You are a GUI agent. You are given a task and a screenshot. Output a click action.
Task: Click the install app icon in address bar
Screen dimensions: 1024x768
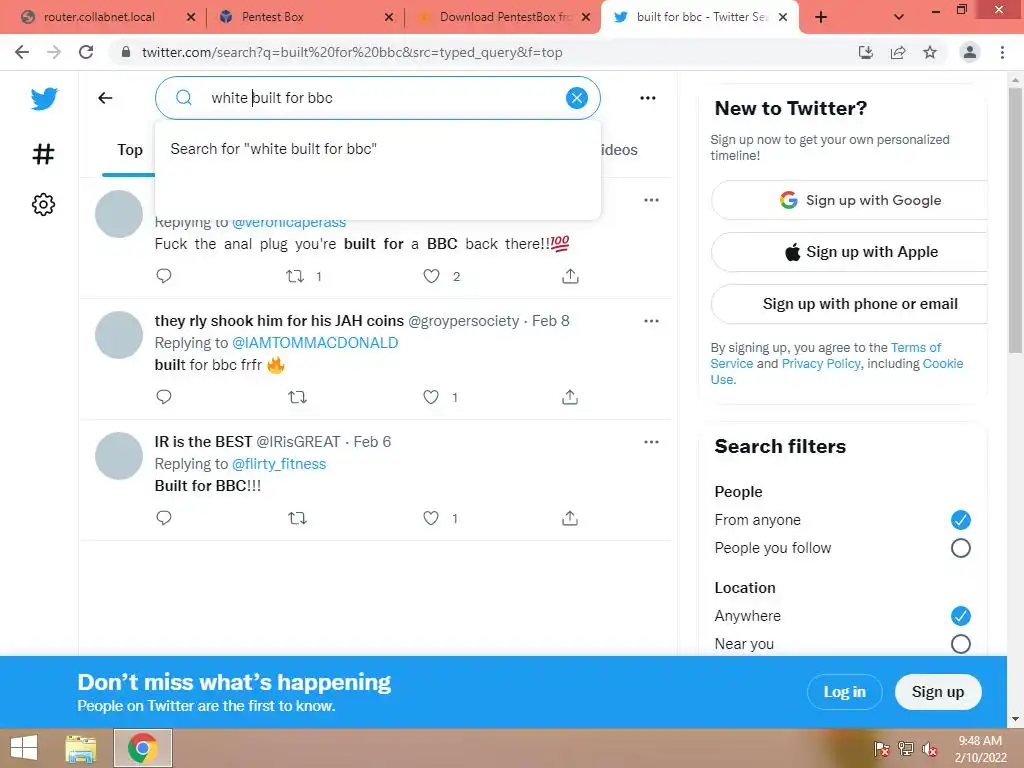pos(866,52)
